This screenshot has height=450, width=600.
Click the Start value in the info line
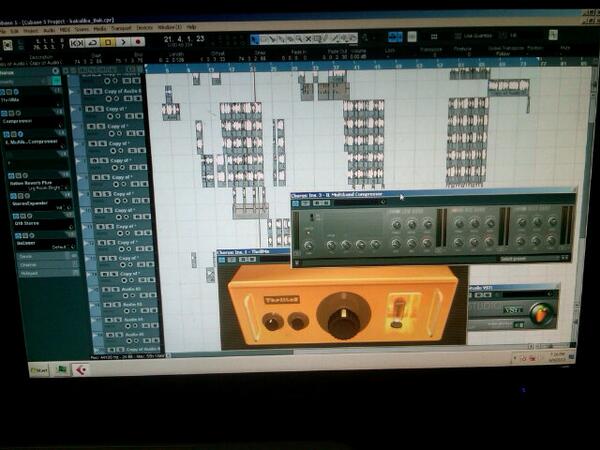click(x=88, y=61)
